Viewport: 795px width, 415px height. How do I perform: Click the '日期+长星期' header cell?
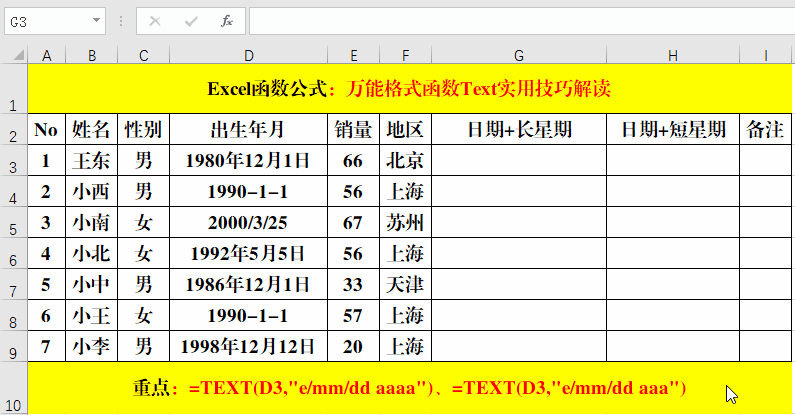[x=519, y=129]
